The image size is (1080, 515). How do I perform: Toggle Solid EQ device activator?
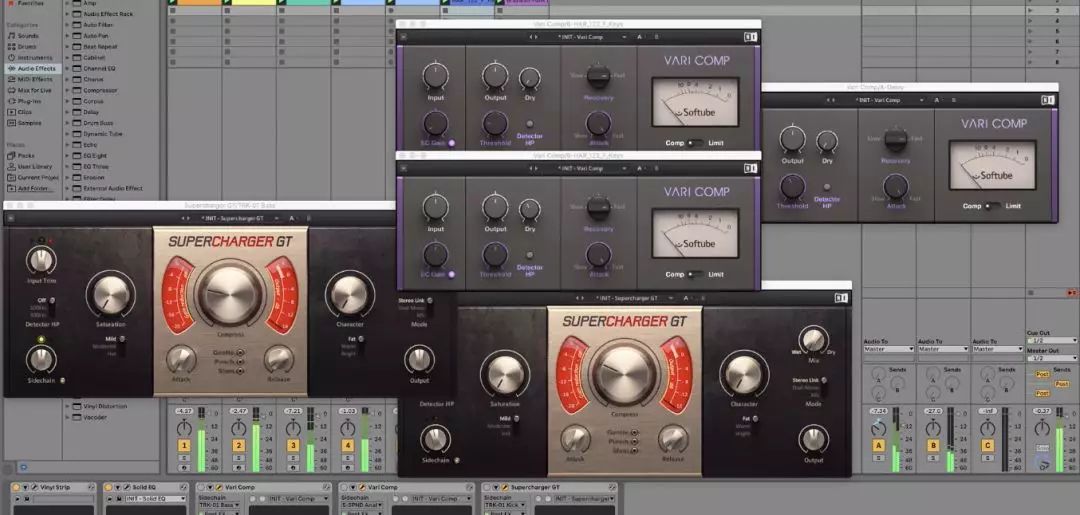(x=110, y=487)
